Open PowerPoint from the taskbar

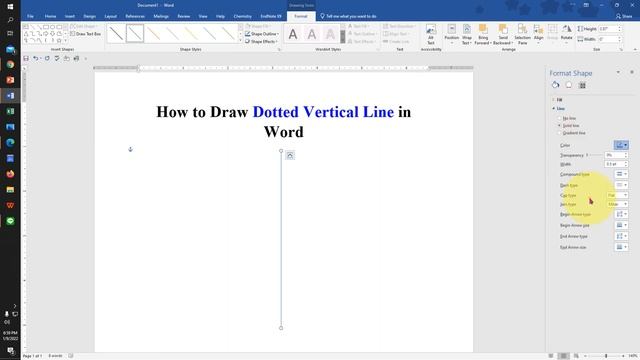pyautogui.click(x=10, y=80)
